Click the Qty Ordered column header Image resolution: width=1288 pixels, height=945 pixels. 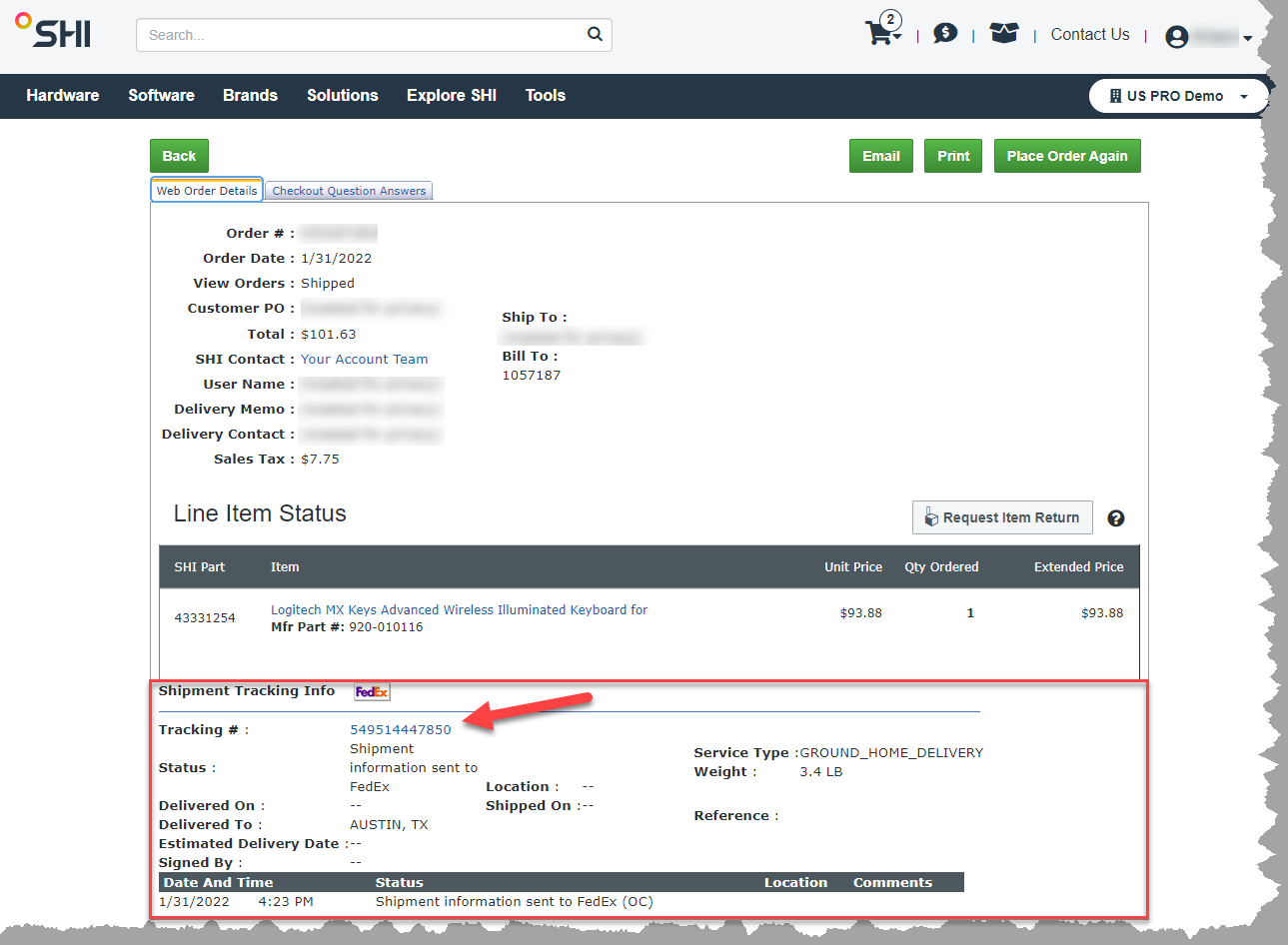click(941, 566)
